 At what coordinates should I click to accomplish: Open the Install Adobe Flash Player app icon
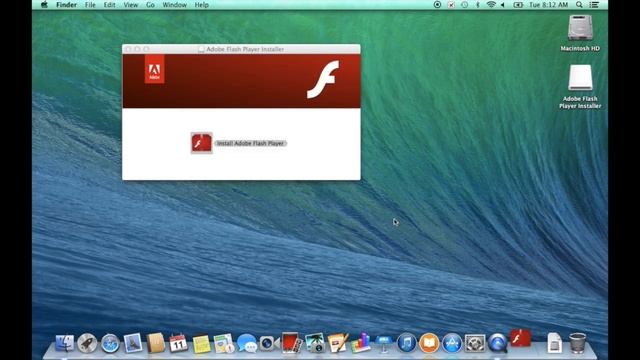202,143
